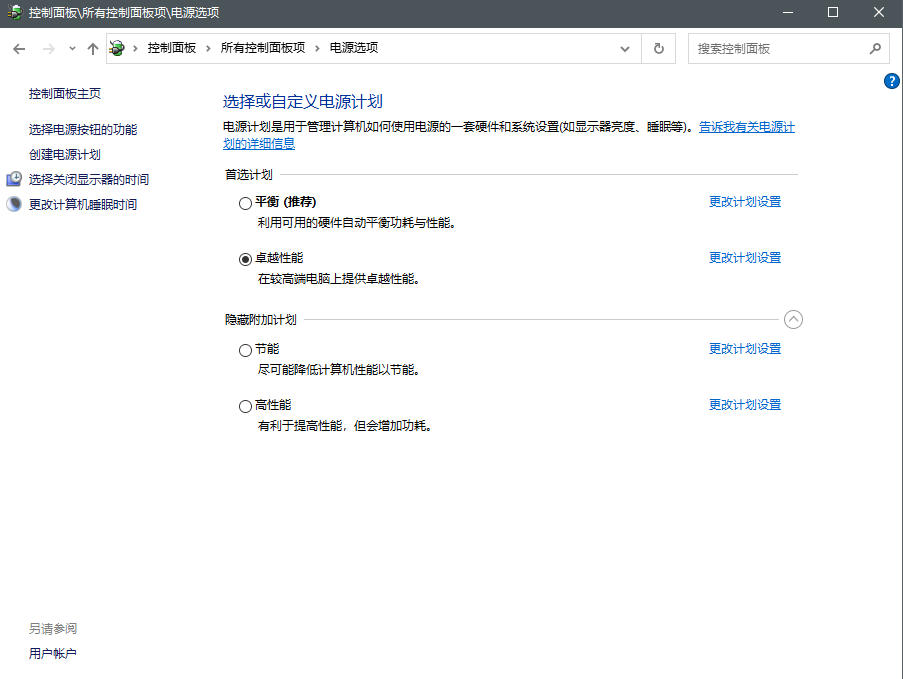
Task: Choose the 高性能 power plan option
Action: click(245, 406)
